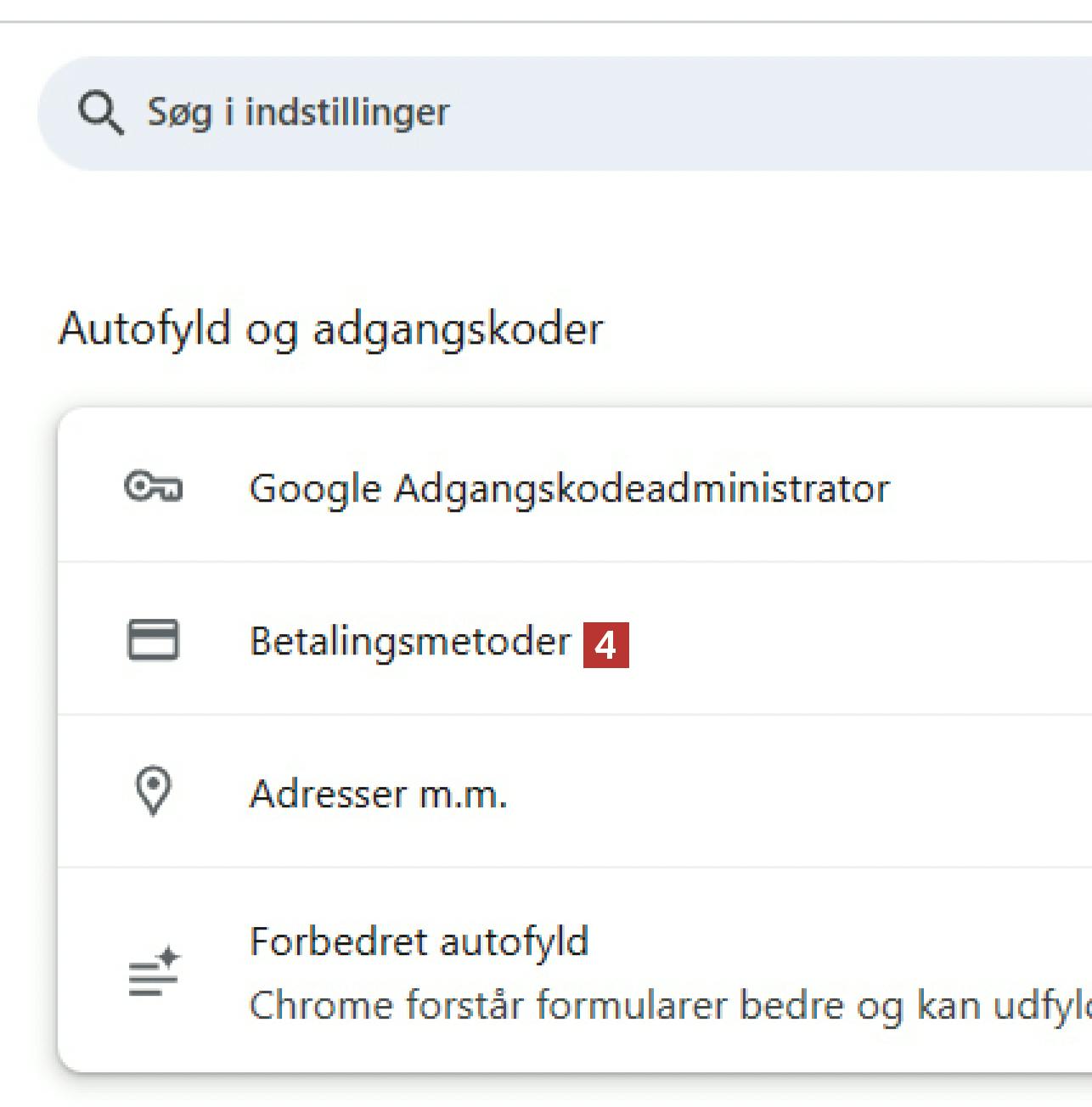1092x1107 pixels.
Task: Focus the "Søg i indstillinger" search field
Action: (298, 113)
